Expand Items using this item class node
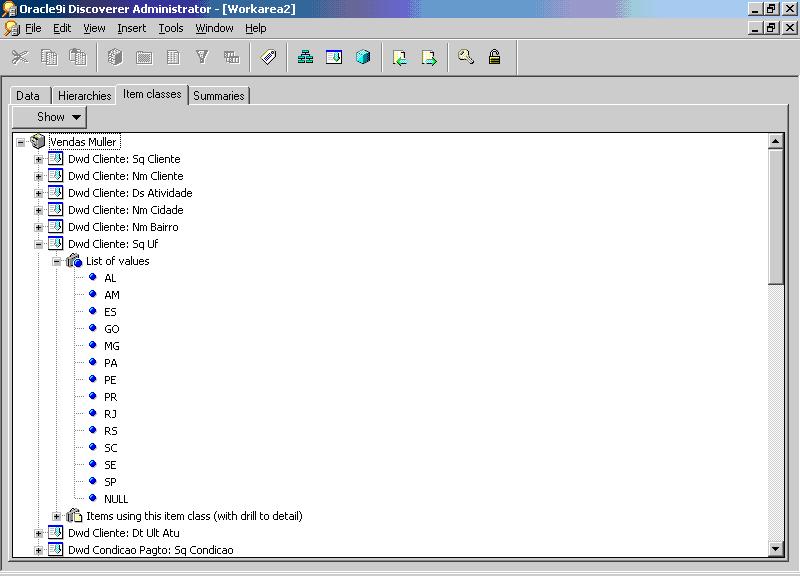The height and width of the screenshot is (576, 800). tap(57, 516)
